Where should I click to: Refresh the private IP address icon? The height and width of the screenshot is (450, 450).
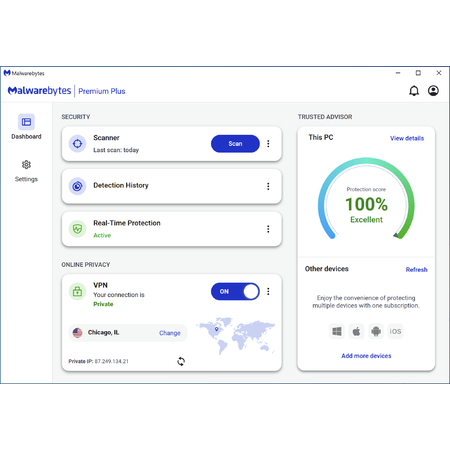click(x=181, y=361)
